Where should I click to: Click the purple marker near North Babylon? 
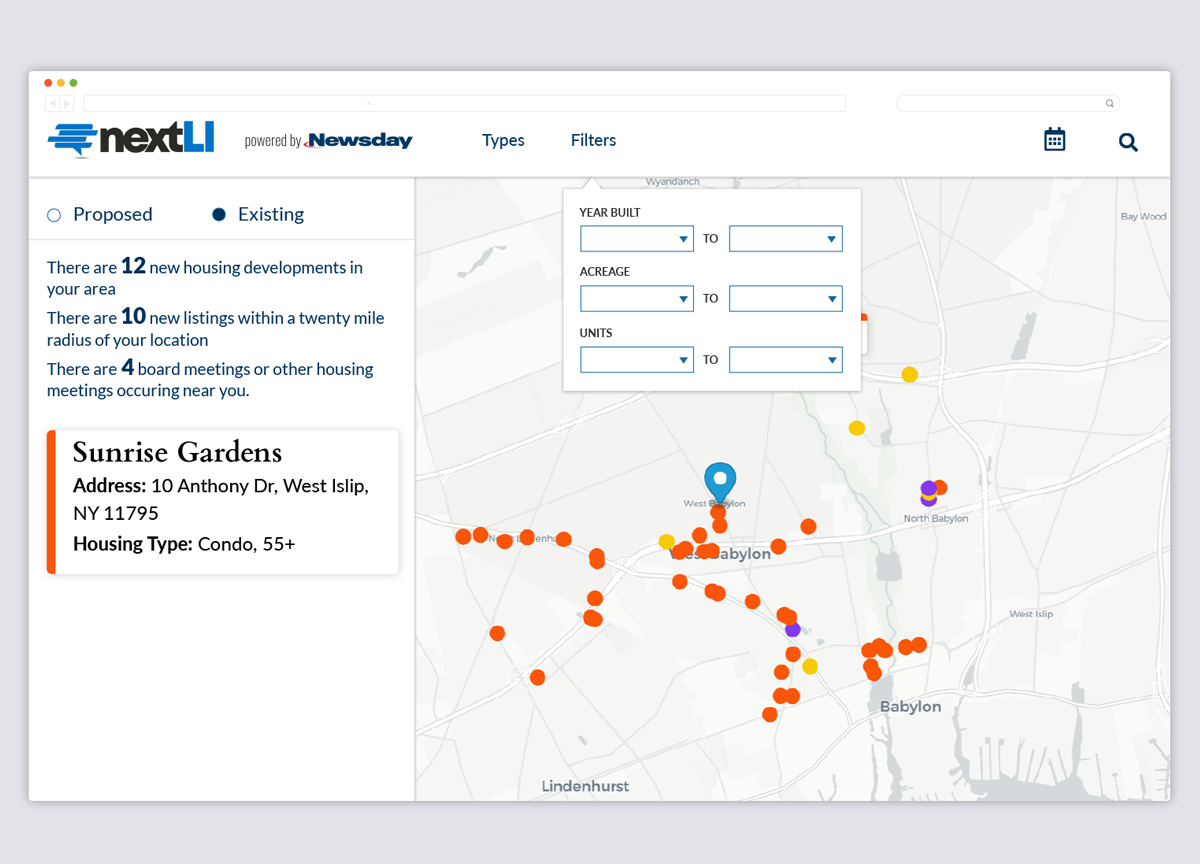coord(928,489)
